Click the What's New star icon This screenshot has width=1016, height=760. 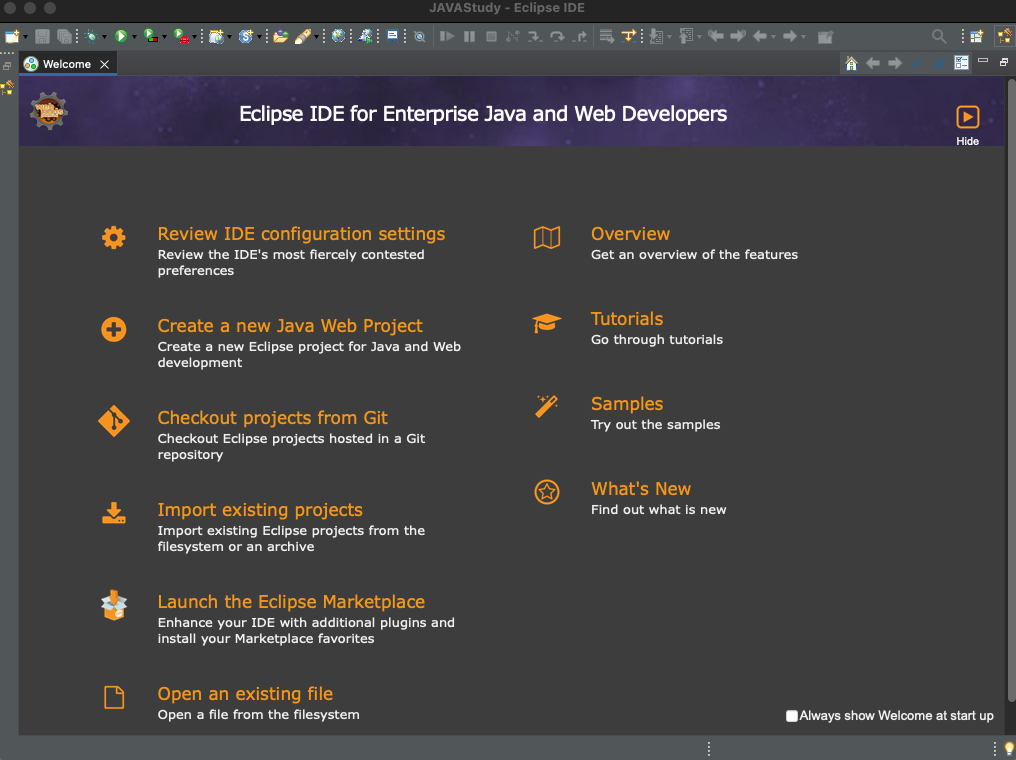(x=547, y=492)
